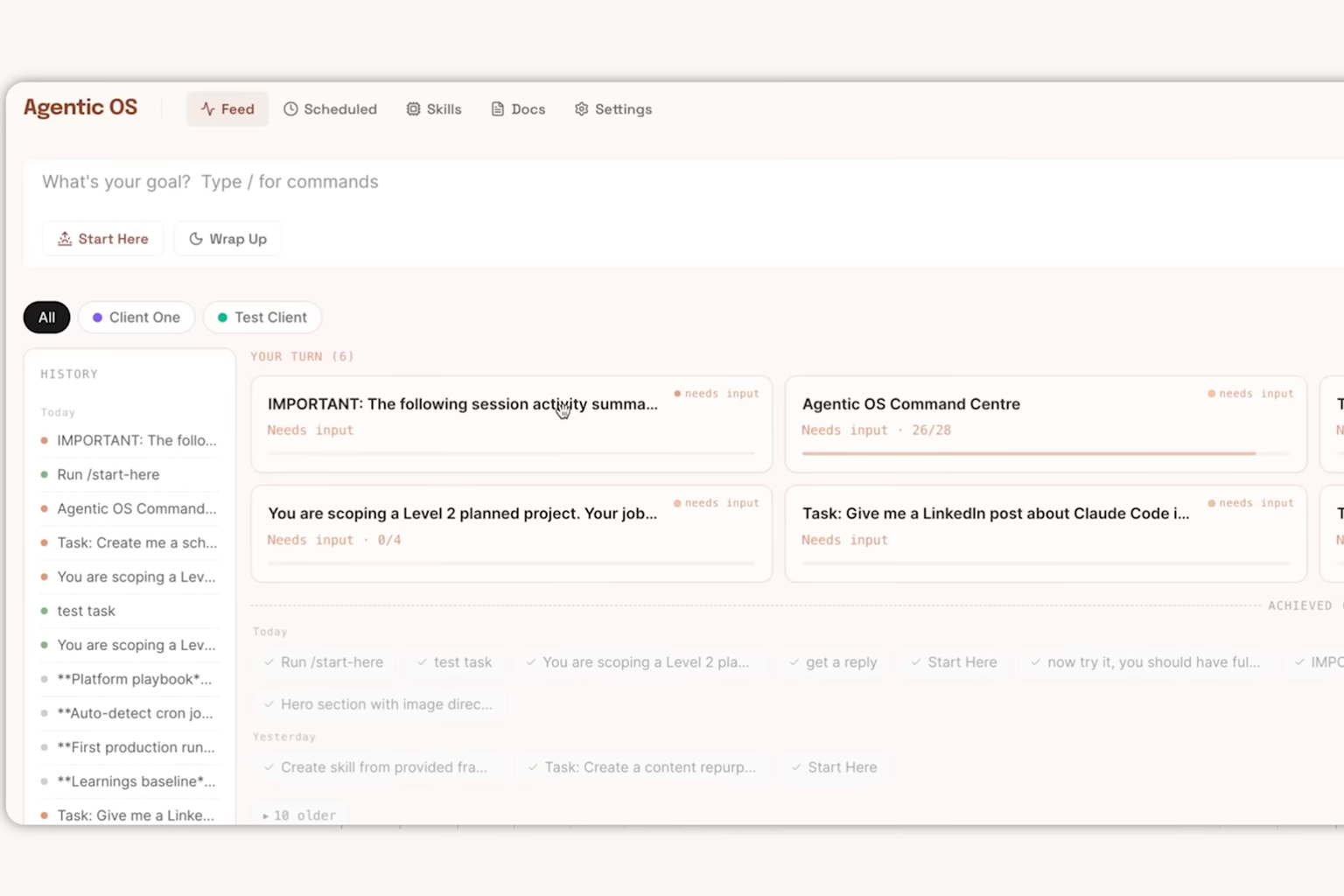Open the "Hero section with image direc..." chip
1344x896 pixels.
click(378, 704)
